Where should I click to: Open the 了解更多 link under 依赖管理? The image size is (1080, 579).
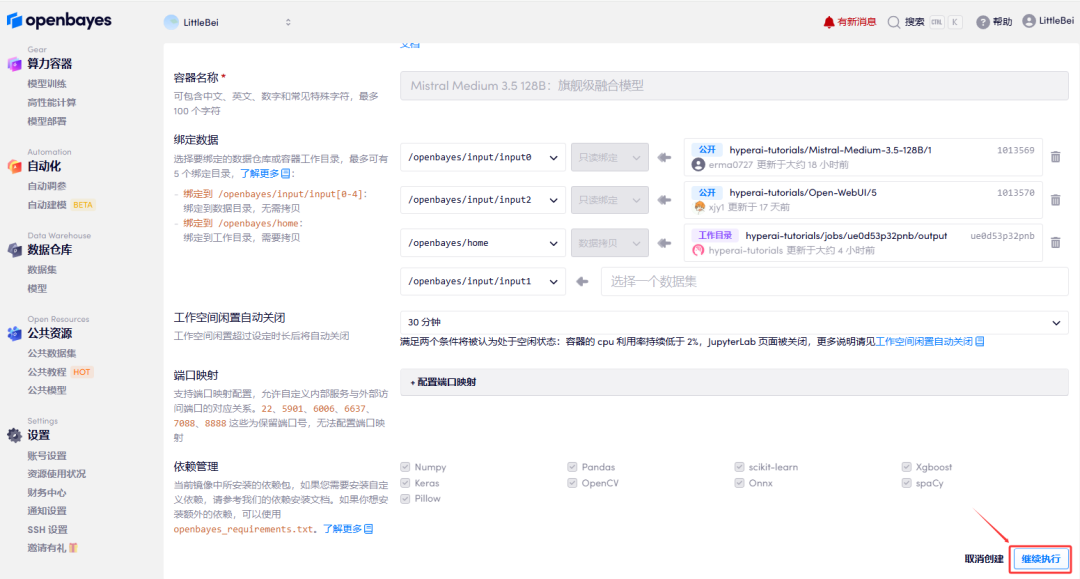(348, 529)
